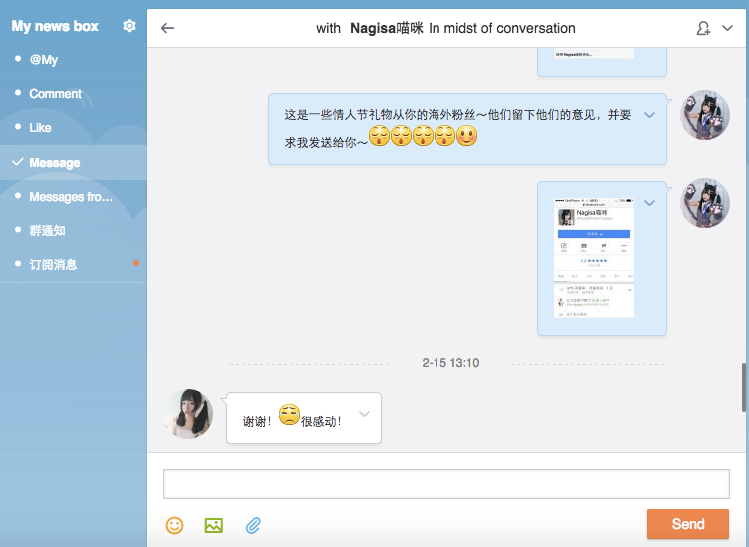
Task: Click the My news box title
Action: click(55, 26)
